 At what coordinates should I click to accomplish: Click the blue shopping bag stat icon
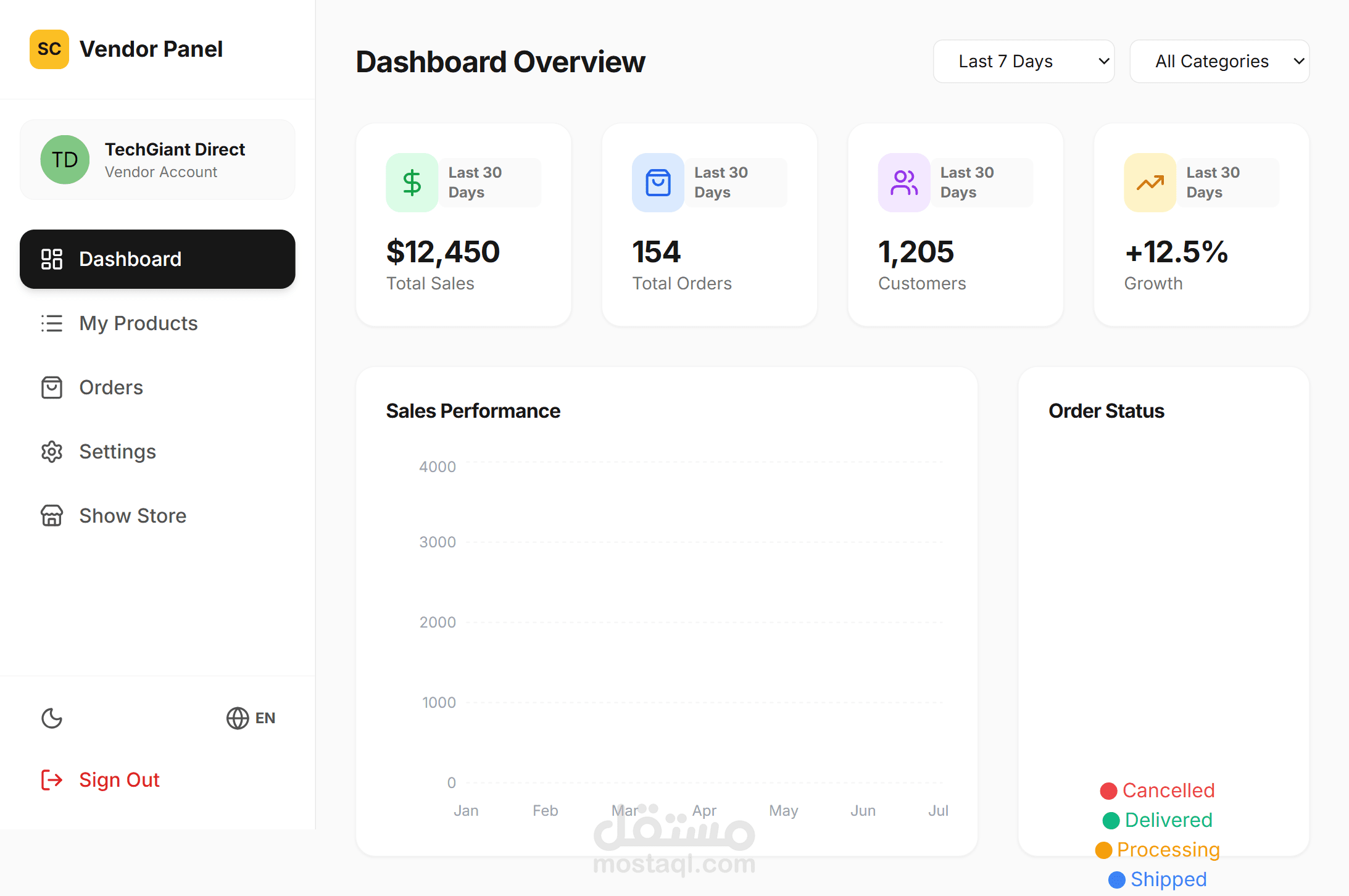[x=658, y=183]
